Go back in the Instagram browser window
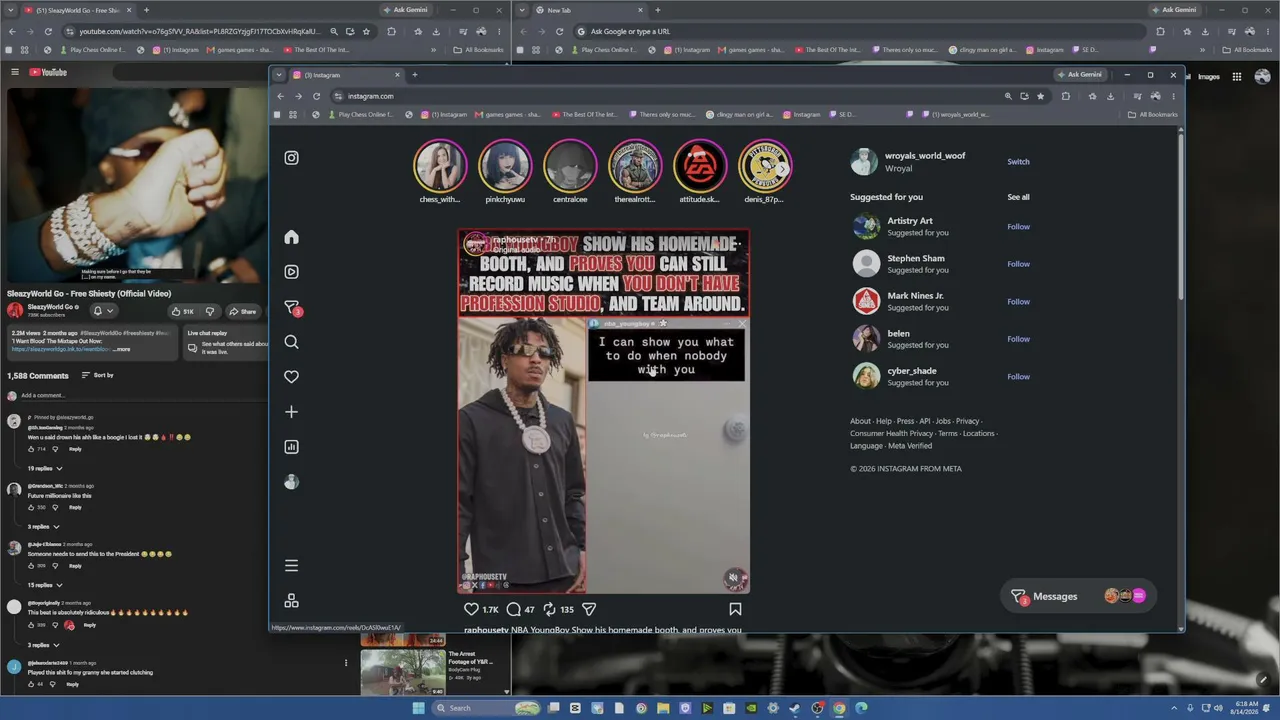This screenshot has height=720, width=1280. pos(280,96)
